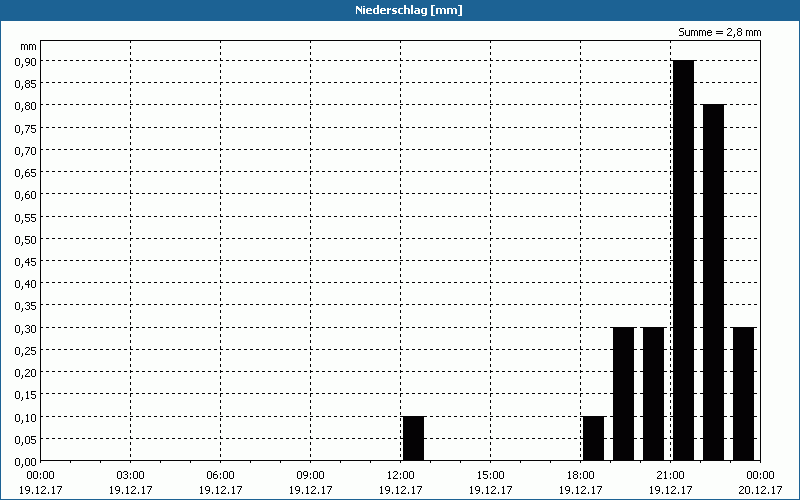Click the 0,65 y-axis label
The width and height of the screenshot is (800, 500).
(26, 172)
